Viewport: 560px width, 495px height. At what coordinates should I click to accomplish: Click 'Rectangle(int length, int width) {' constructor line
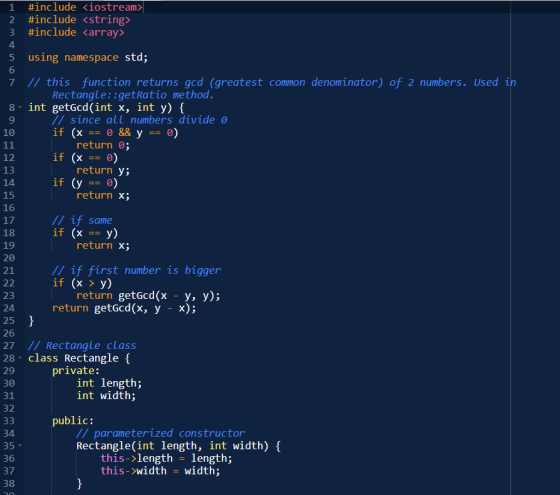tap(179, 446)
